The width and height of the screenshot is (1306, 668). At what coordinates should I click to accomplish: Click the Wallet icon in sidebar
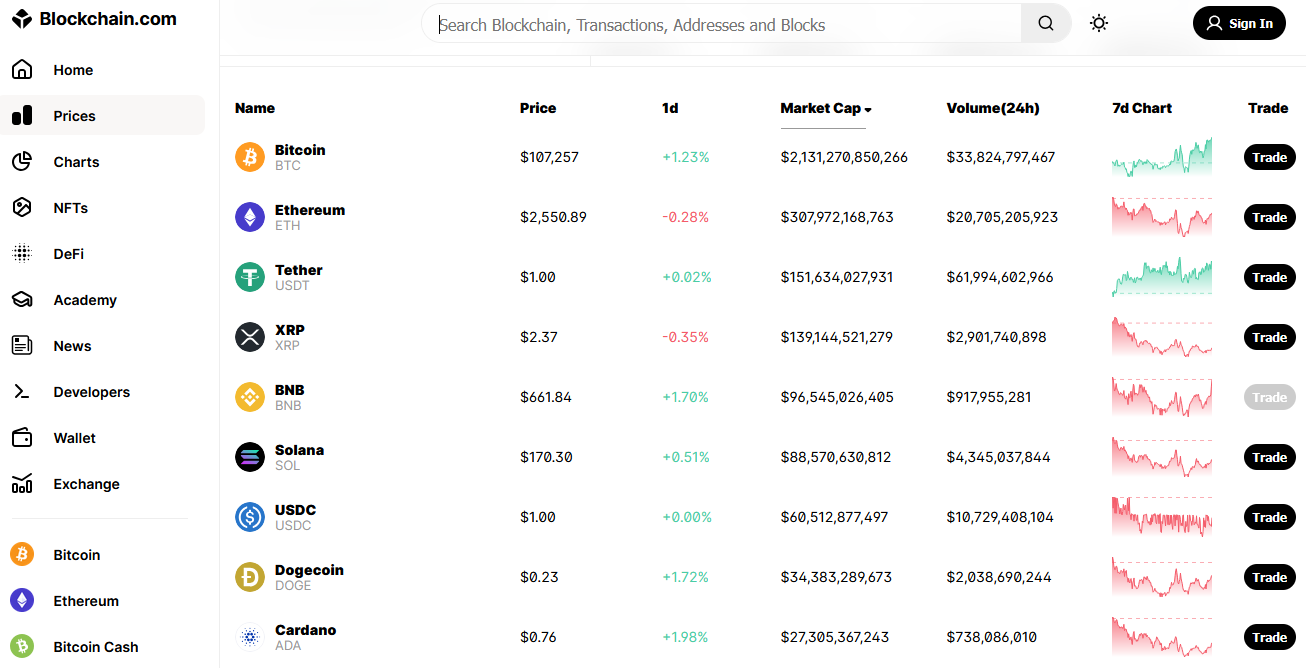coord(22,438)
